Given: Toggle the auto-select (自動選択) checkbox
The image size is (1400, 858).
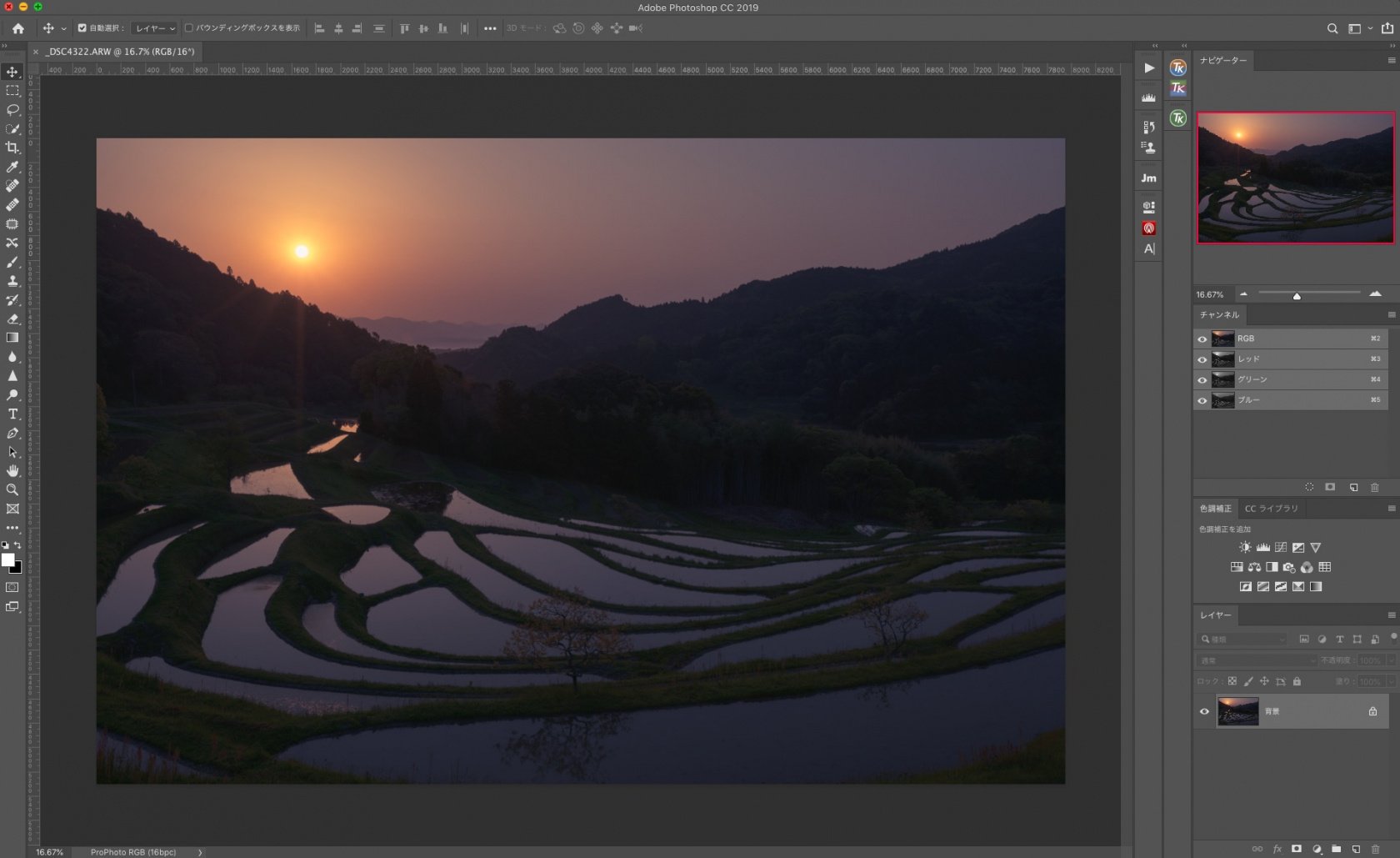Looking at the screenshot, I should click(x=82, y=28).
